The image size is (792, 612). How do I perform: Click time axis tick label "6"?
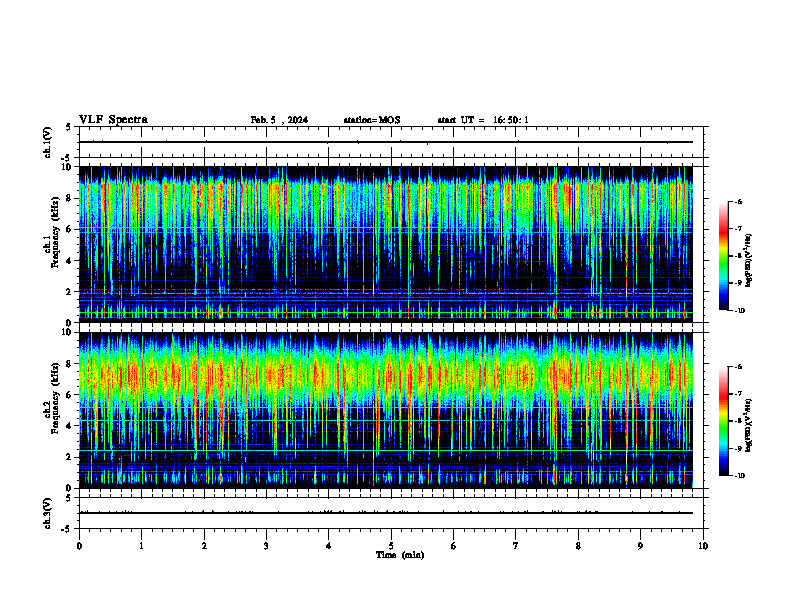(454, 546)
